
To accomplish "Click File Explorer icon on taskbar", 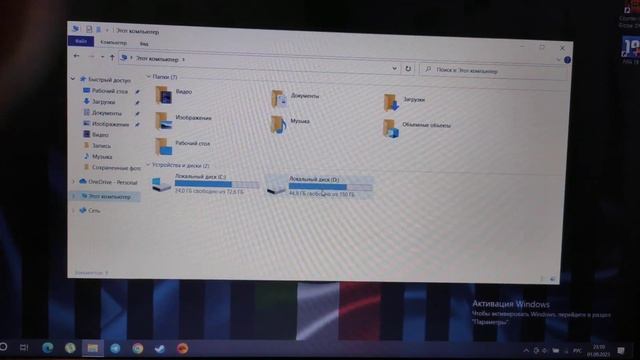I will coord(93,348).
